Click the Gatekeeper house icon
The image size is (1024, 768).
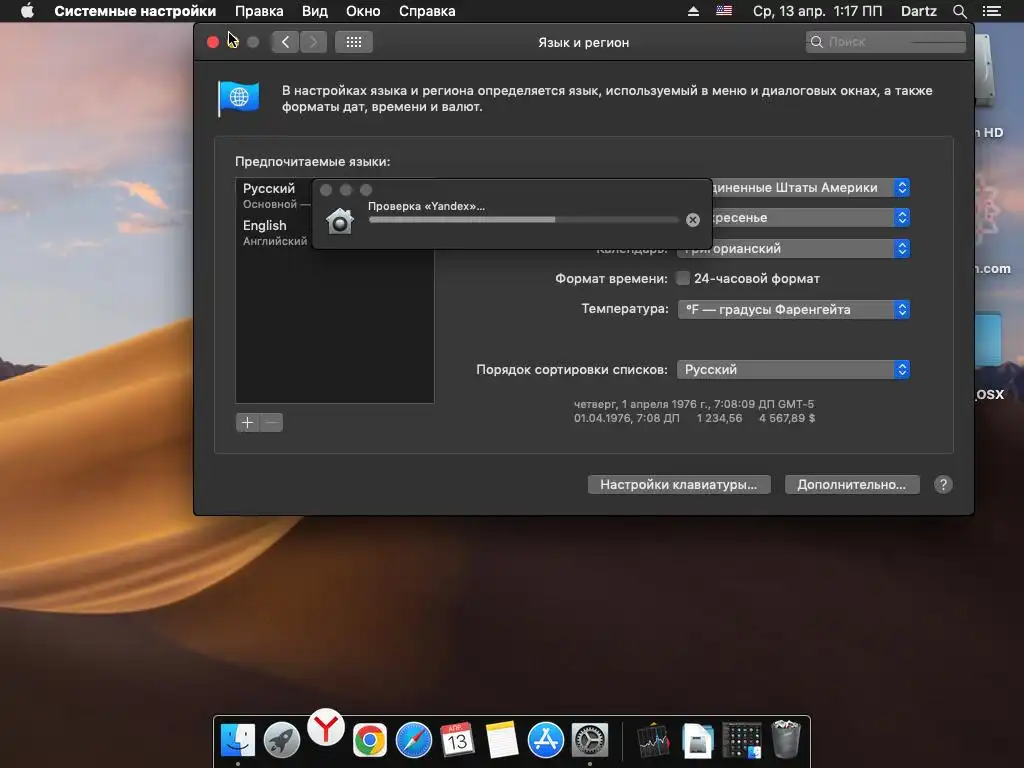click(340, 221)
